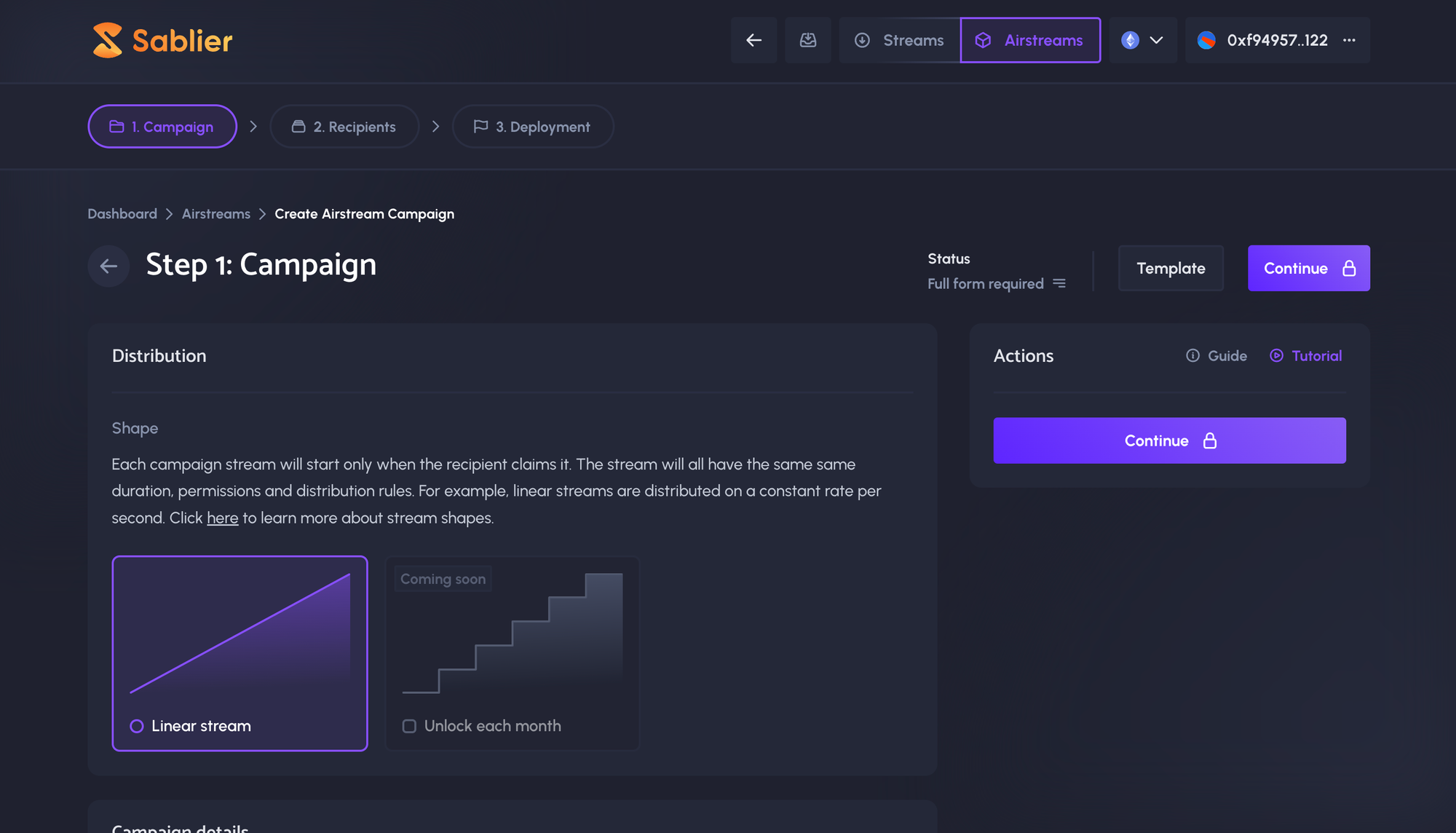Open the Ethereum network dropdown

(1142, 40)
